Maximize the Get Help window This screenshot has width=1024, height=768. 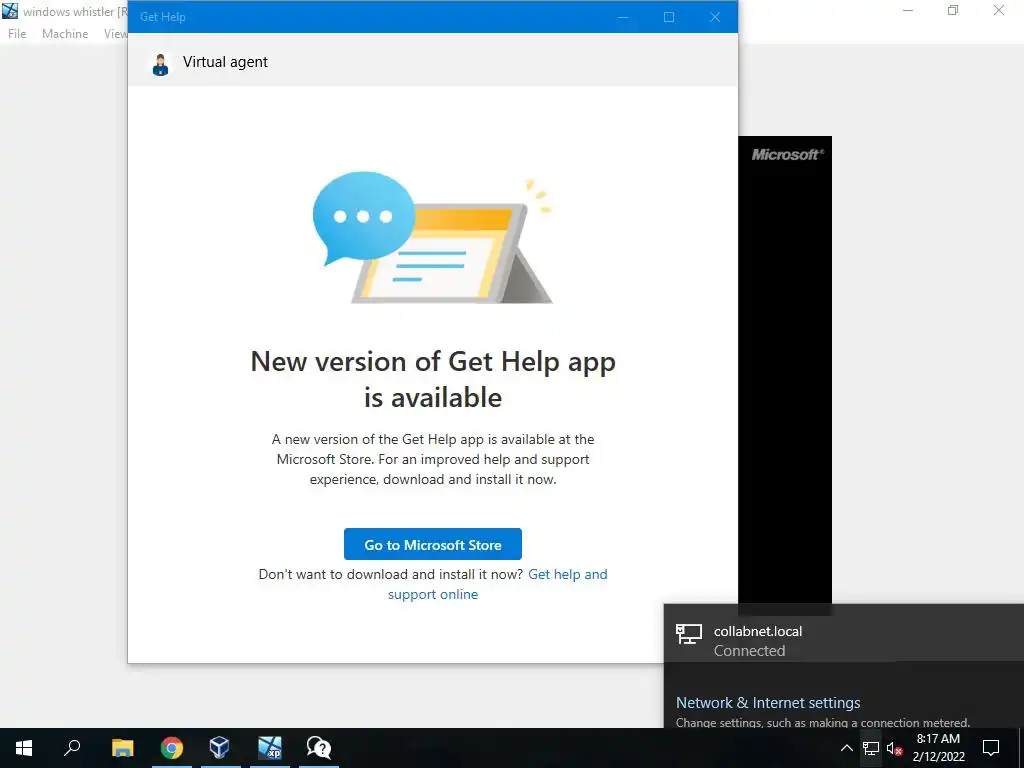click(x=669, y=17)
